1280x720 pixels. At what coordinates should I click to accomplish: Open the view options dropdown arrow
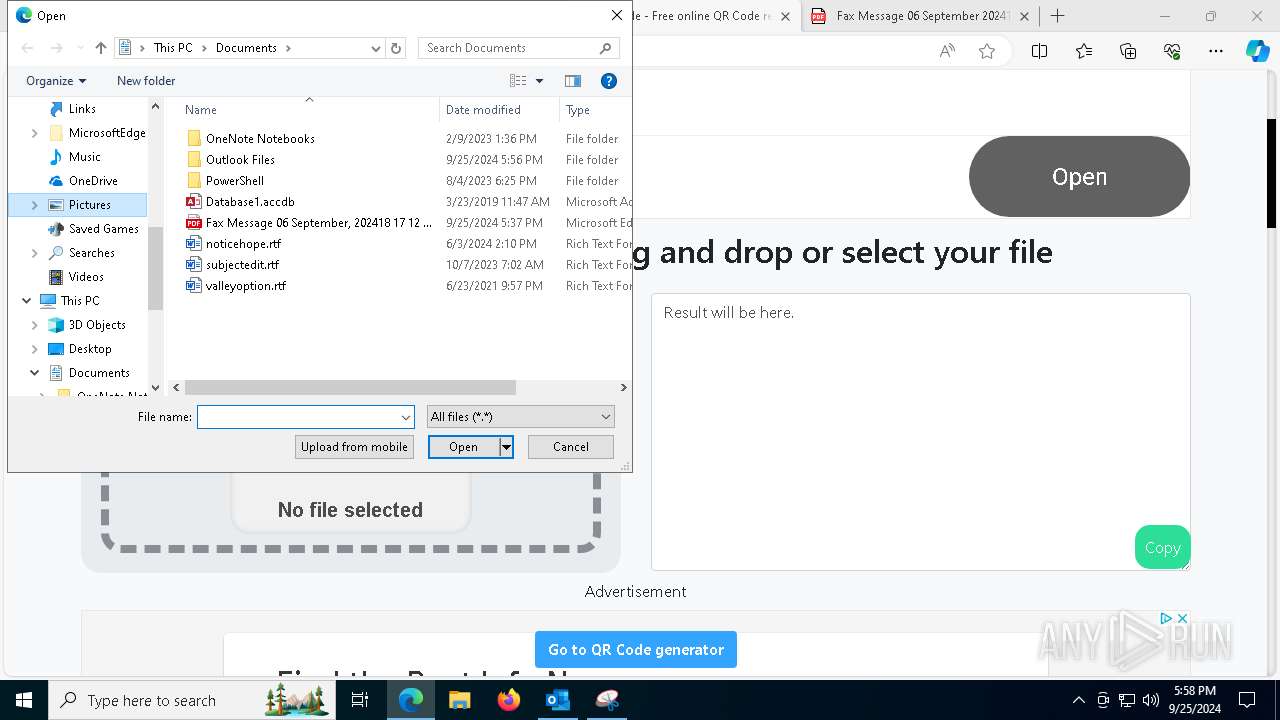pyautogui.click(x=540, y=81)
